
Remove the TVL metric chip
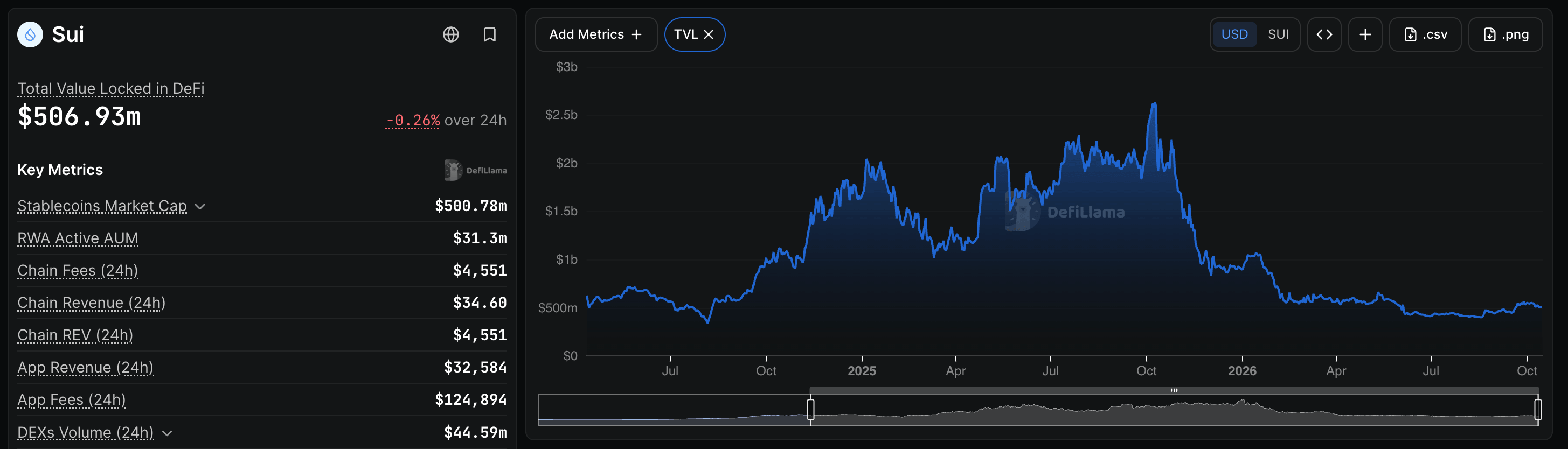coord(709,34)
